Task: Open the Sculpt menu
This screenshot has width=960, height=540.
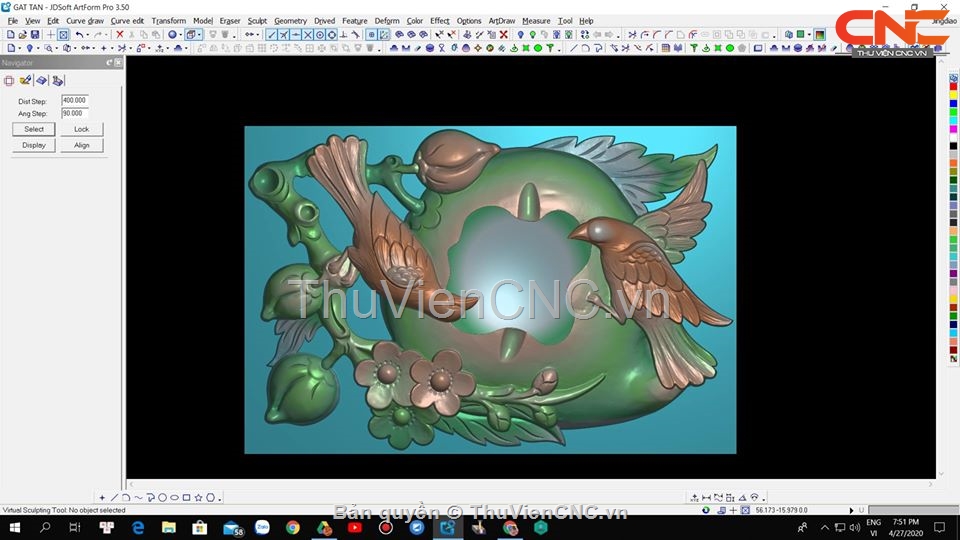Action: pos(257,21)
